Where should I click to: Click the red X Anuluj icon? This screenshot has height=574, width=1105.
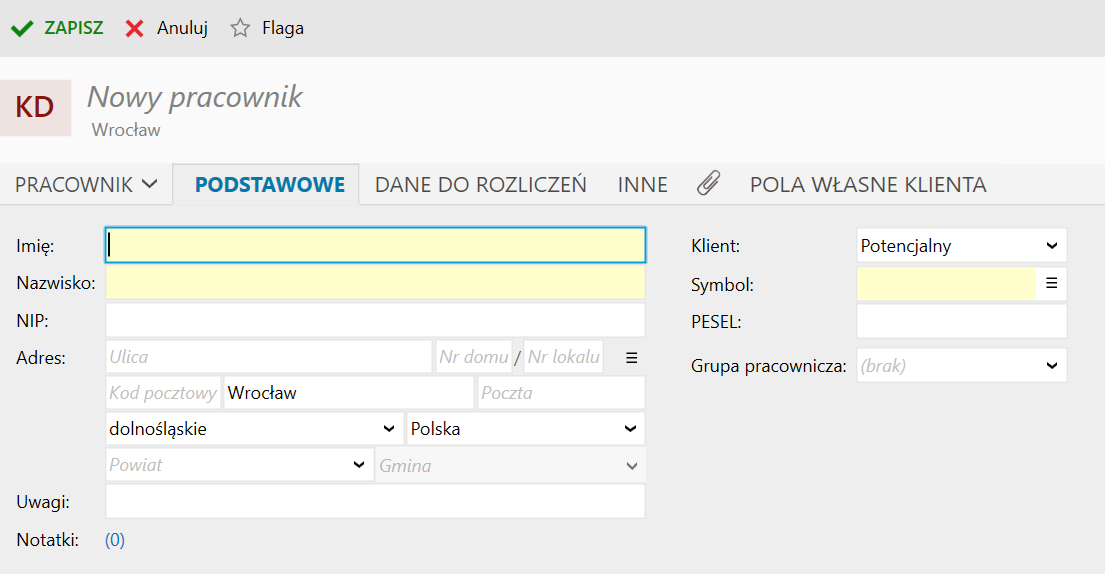(134, 29)
